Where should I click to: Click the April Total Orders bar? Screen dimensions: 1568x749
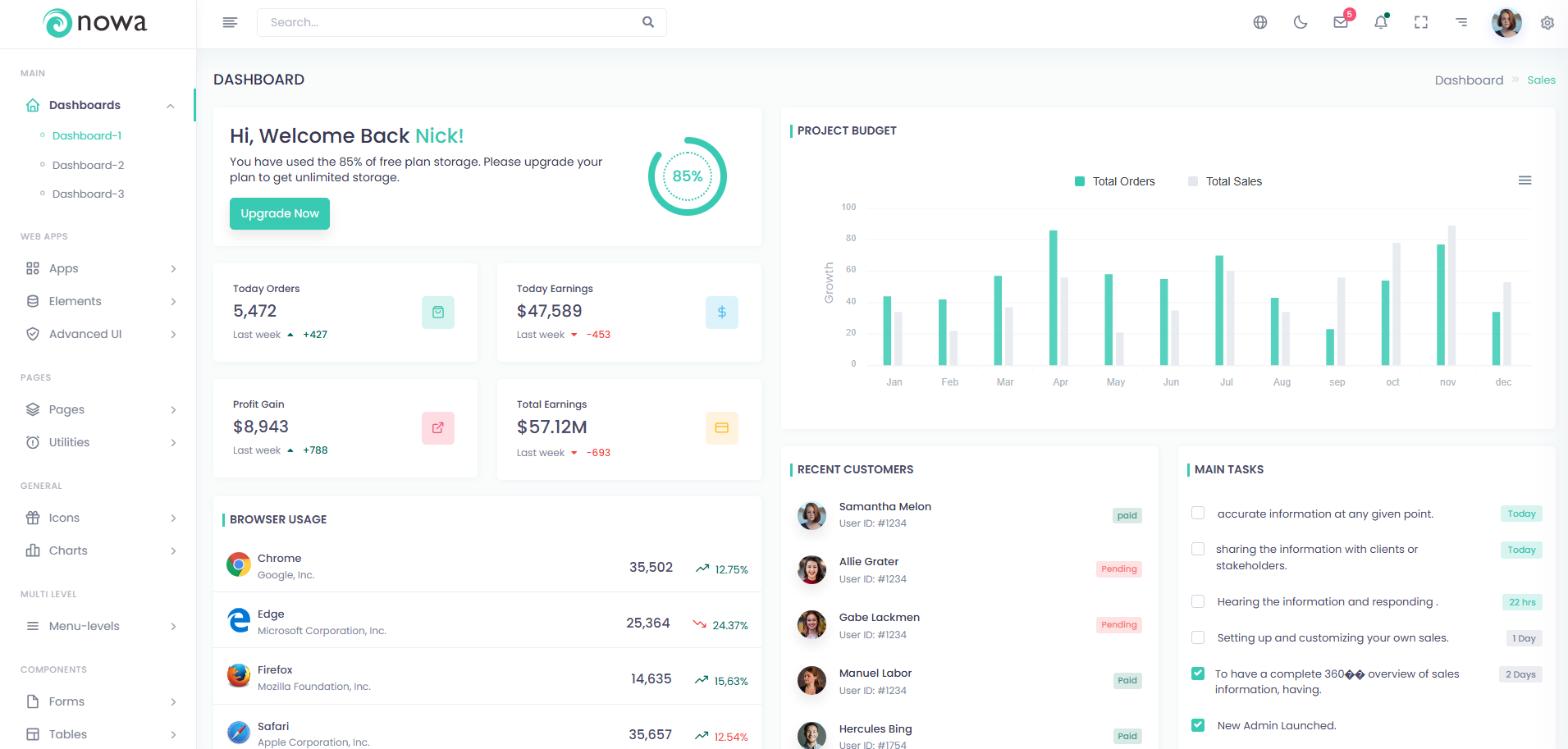1054,298
